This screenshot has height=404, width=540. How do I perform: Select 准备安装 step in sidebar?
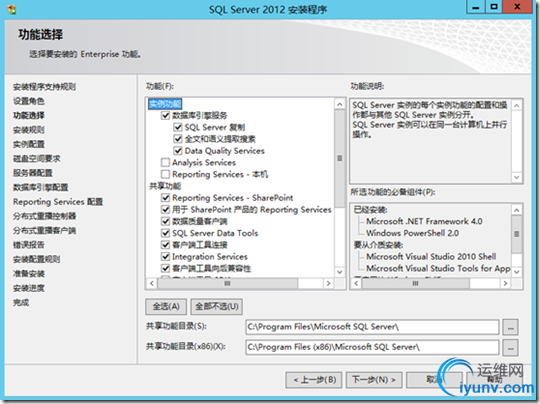(29, 274)
